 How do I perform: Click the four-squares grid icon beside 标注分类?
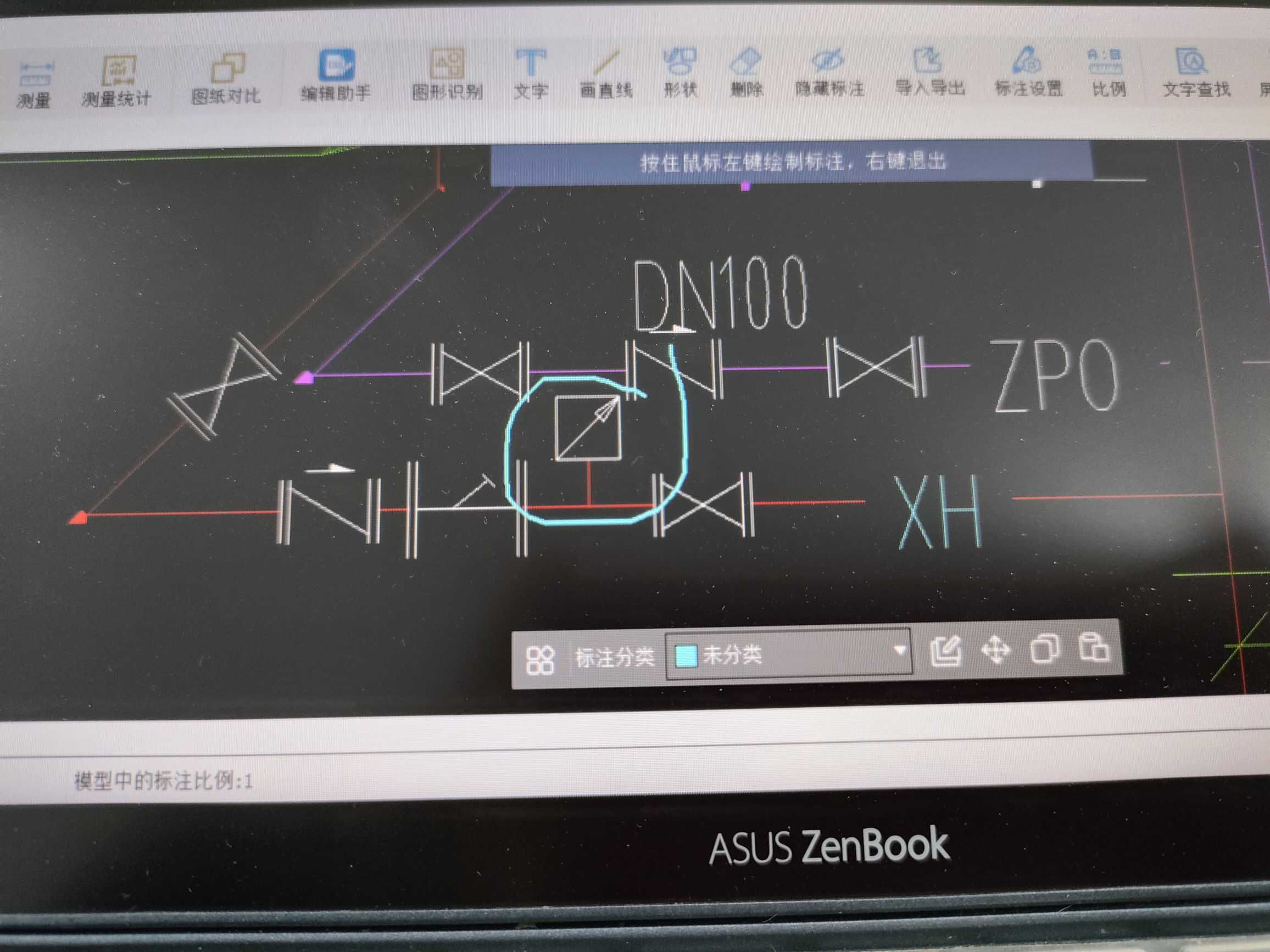click(541, 660)
